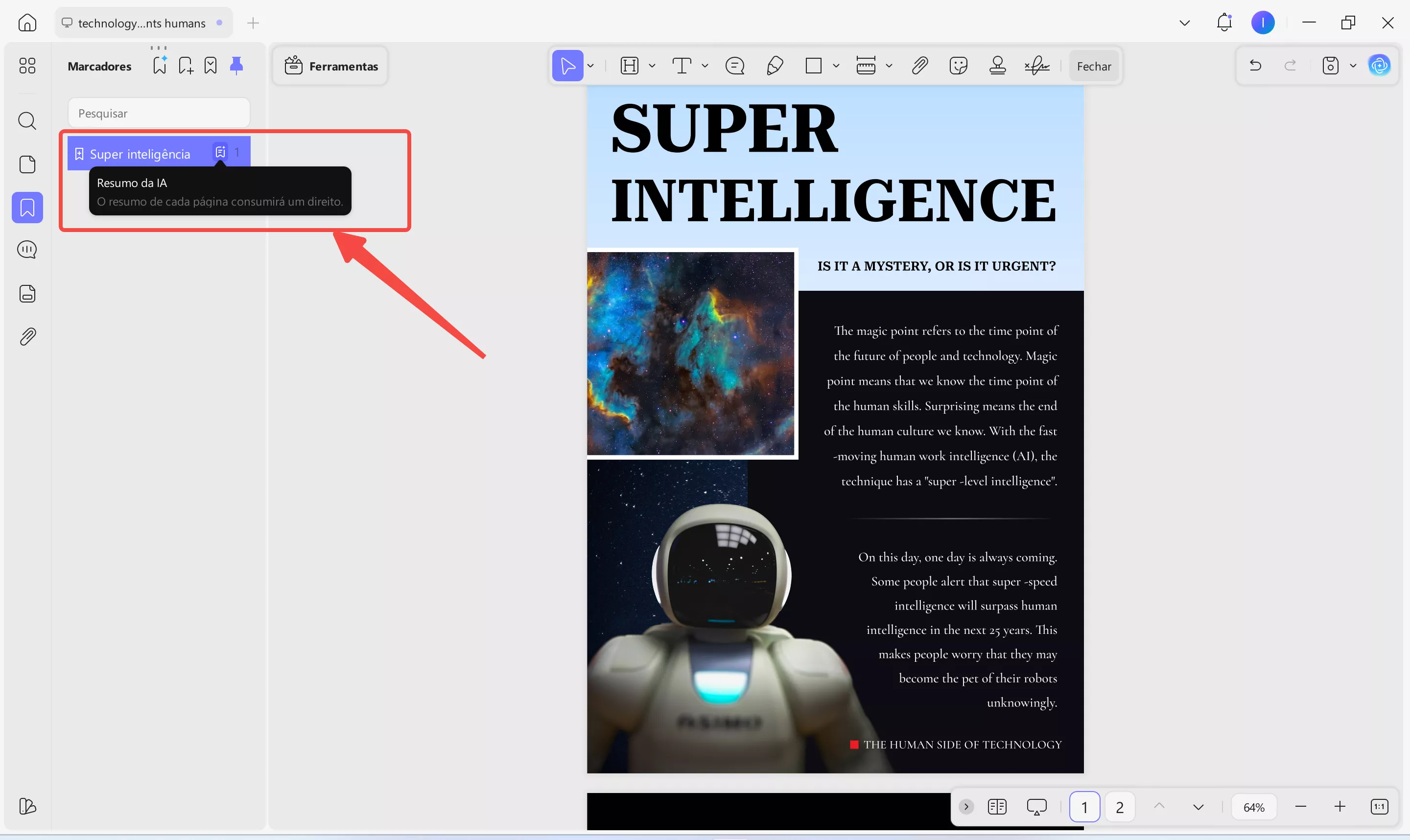Image resolution: width=1410 pixels, height=840 pixels.
Task: Expand the shape tool dropdown arrow
Action: [x=836, y=66]
